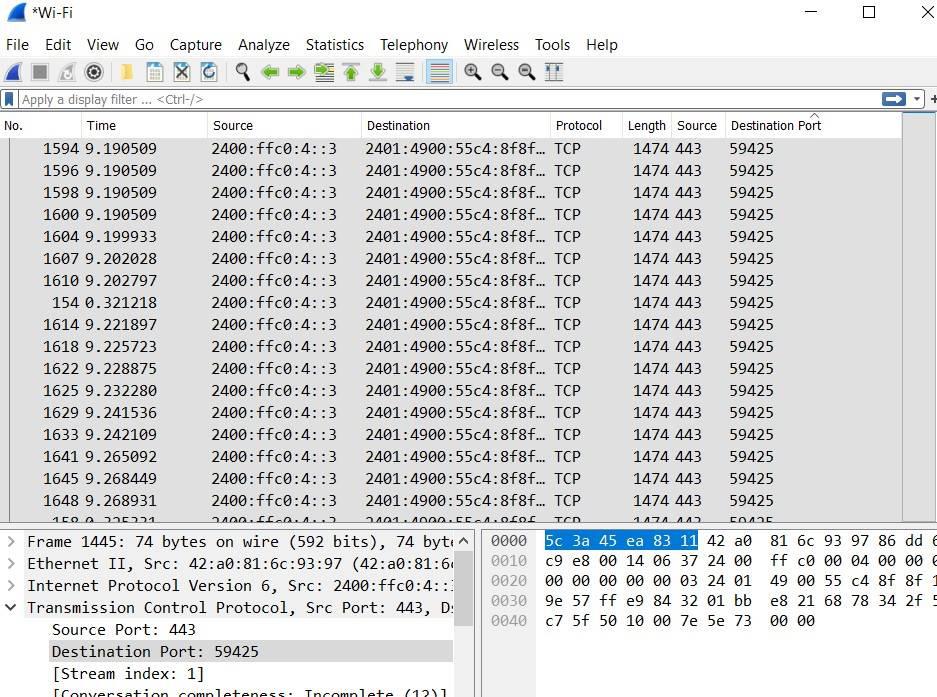Sort by Length column header
The height and width of the screenshot is (697, 937).
coord(646,126)
